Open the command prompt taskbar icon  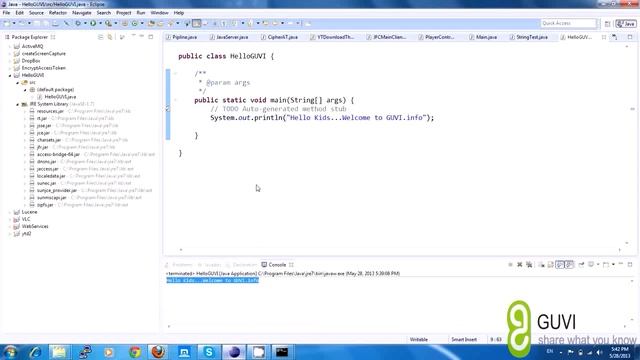tap(282, 352)
